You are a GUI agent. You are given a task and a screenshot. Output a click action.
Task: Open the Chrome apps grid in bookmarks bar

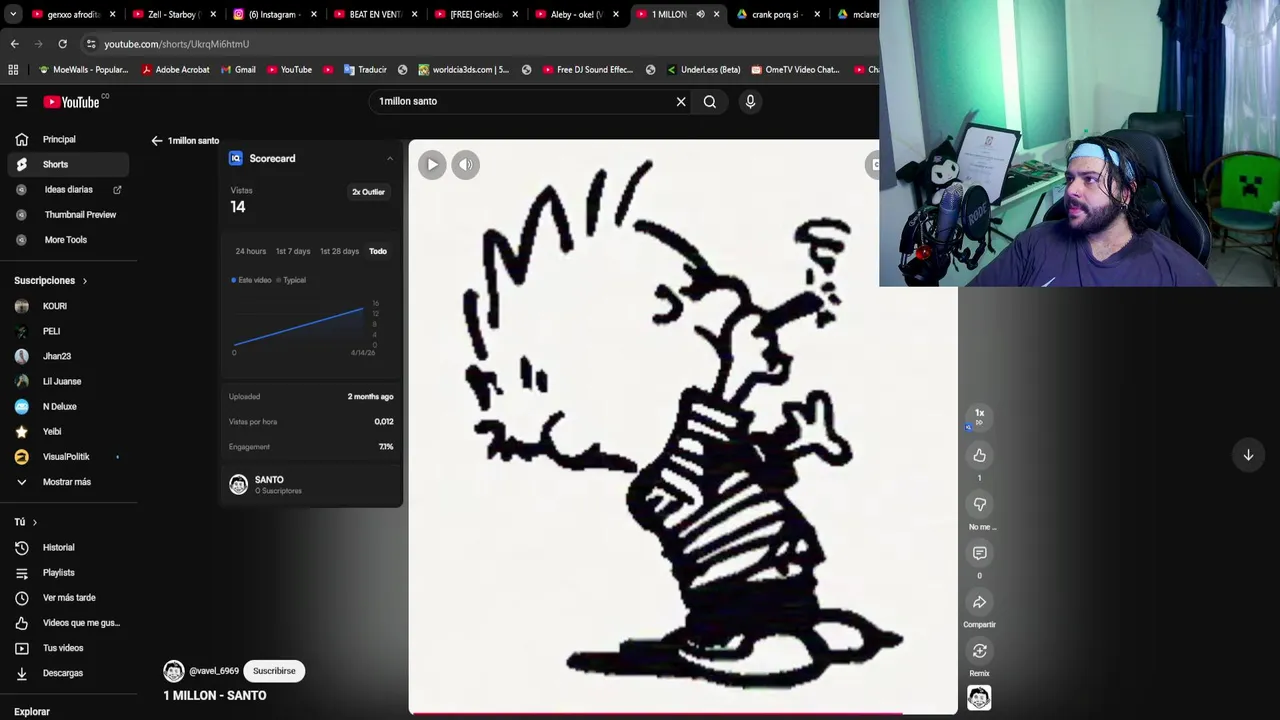[x=13, y=70]
